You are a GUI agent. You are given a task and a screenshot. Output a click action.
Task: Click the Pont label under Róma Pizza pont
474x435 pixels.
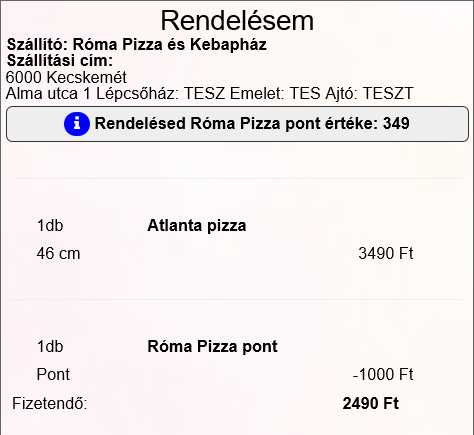coord(53,374)
